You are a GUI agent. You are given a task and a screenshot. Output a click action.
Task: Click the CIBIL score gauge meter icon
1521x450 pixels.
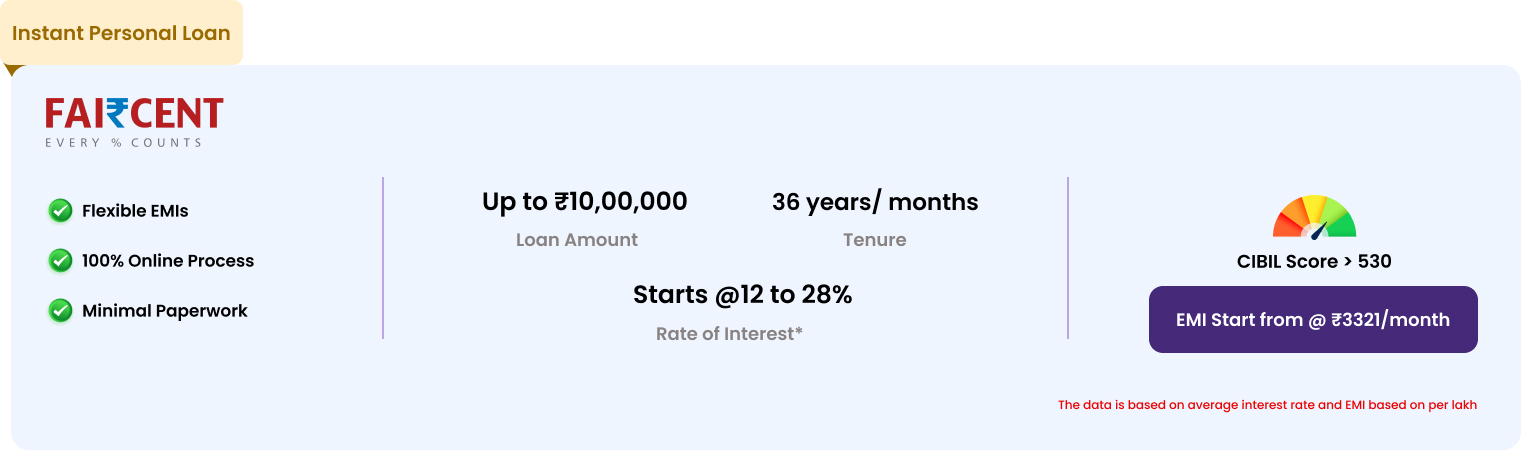point(1313,217)
